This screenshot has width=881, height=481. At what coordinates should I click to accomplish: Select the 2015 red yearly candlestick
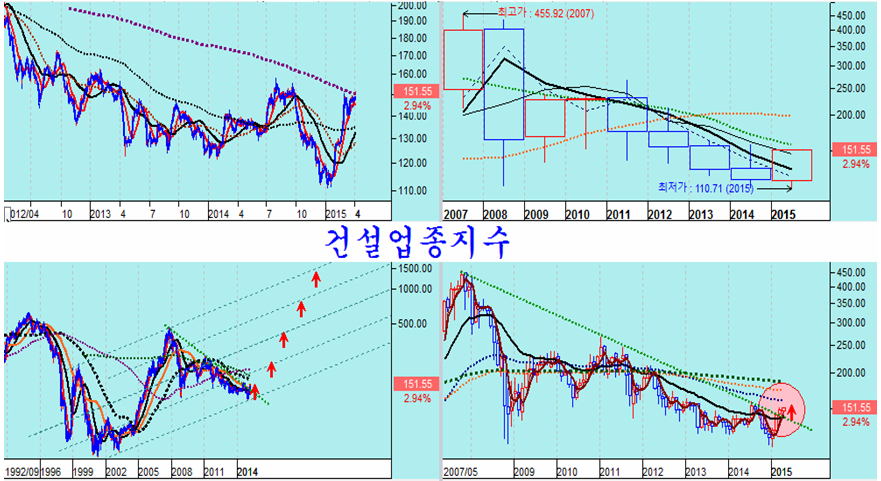tap(792, 165)
